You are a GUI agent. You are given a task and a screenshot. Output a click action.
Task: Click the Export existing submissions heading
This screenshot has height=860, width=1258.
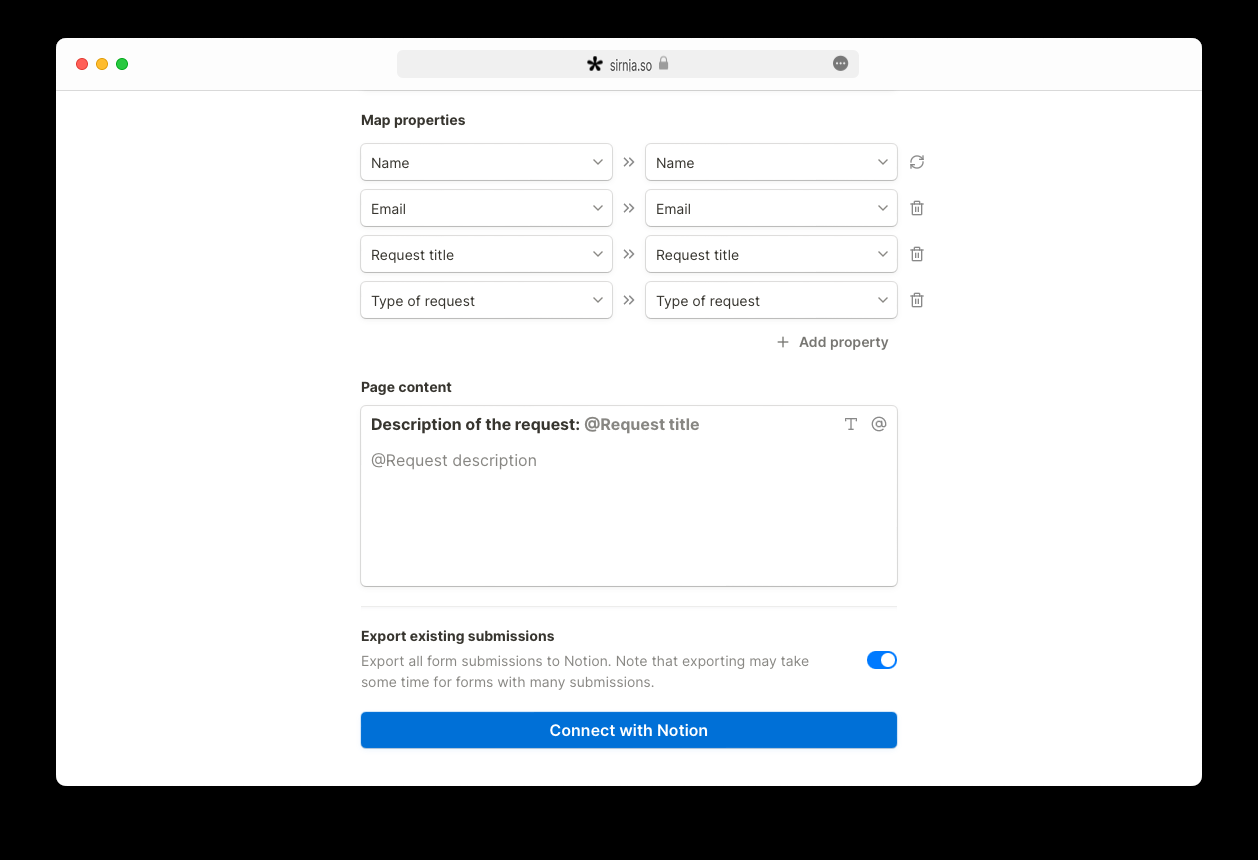tap(458, 636)
